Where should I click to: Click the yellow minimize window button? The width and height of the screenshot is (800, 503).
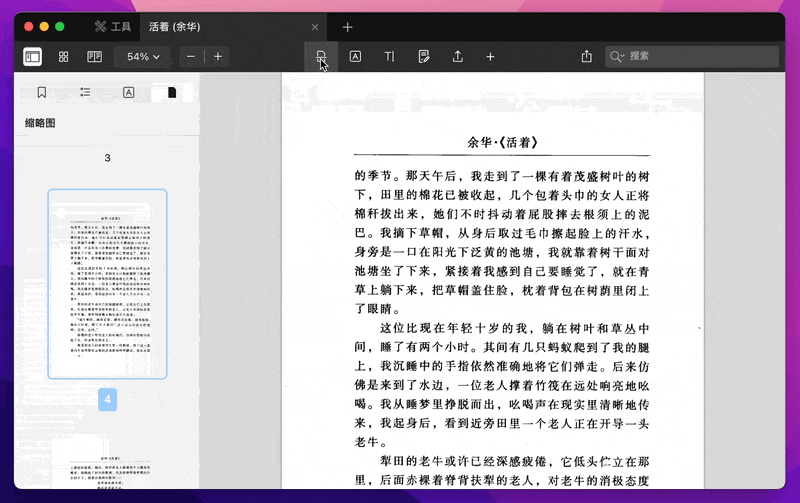tap(44, 27)
